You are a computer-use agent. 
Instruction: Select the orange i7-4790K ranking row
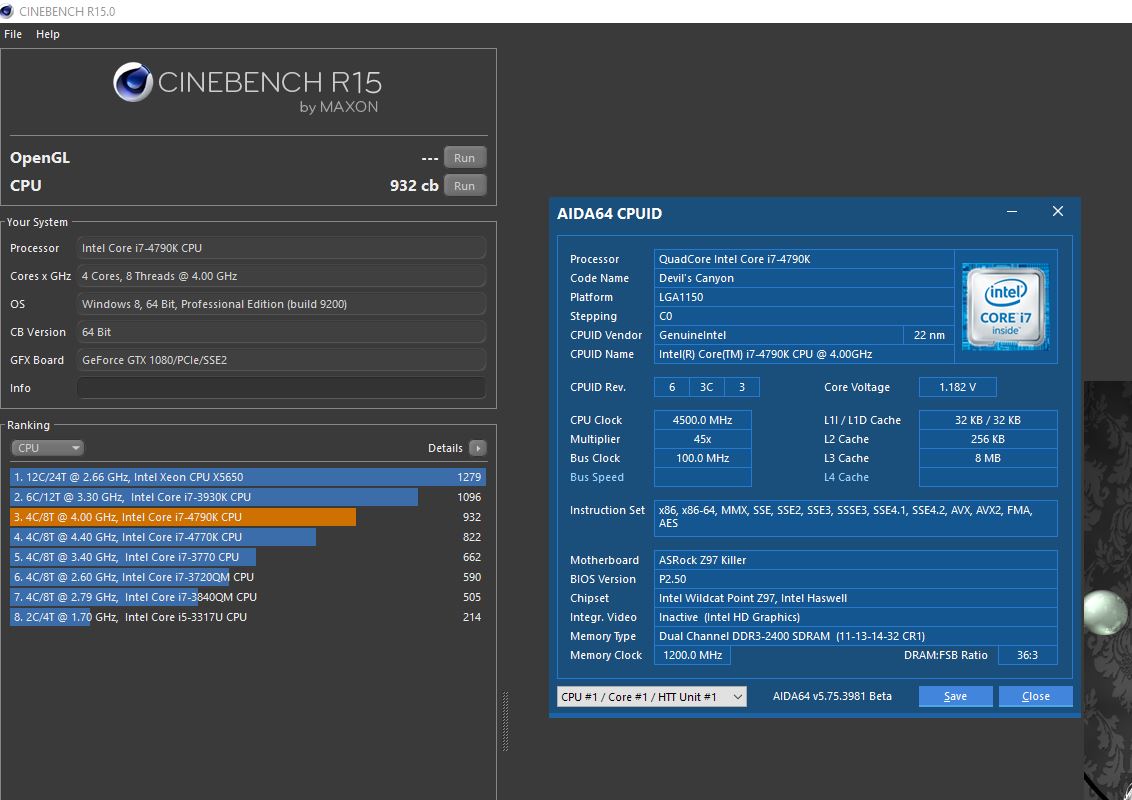point(248,517)
